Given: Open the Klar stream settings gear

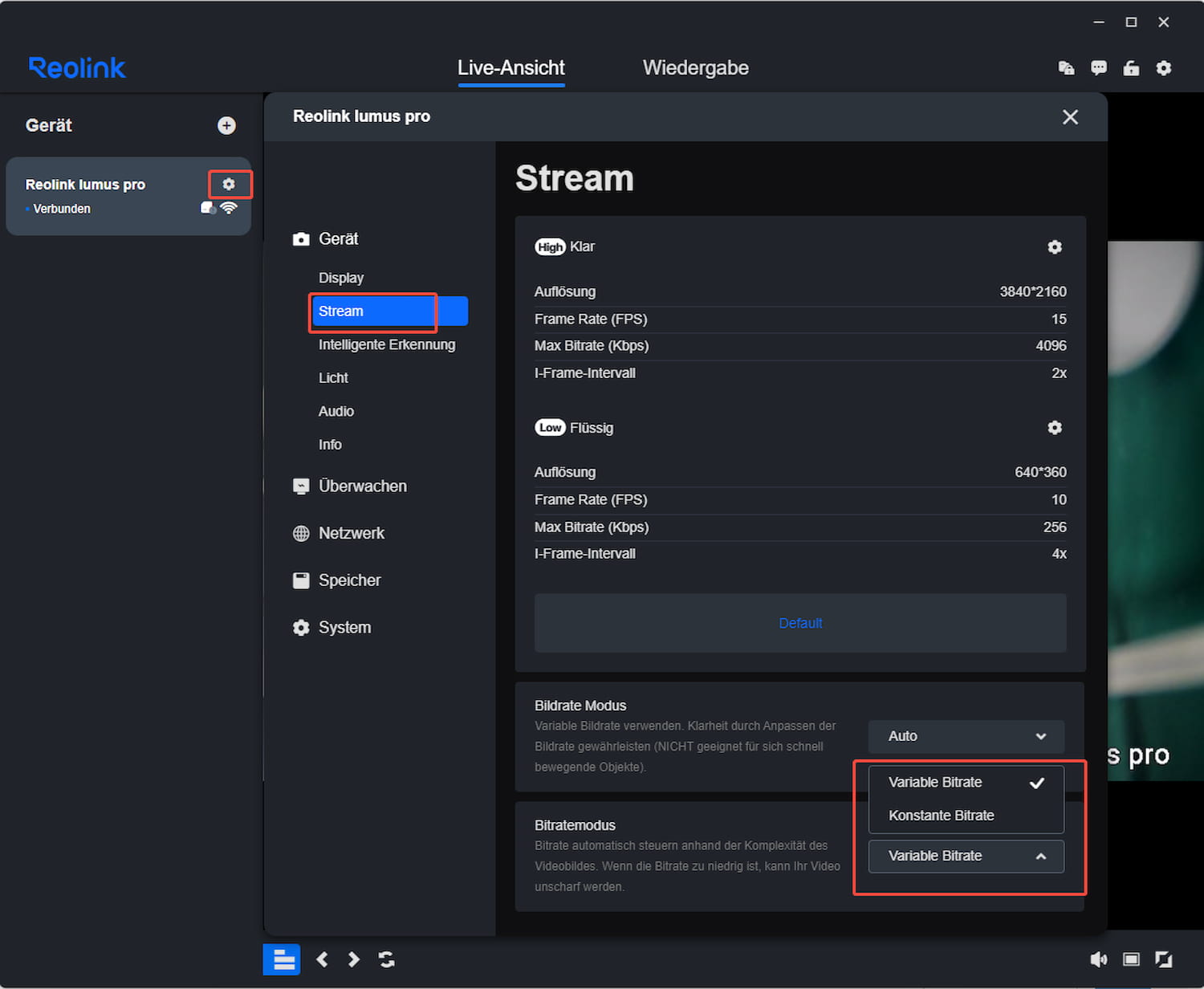Looking at the screenshot, I should coord(1055,247).
